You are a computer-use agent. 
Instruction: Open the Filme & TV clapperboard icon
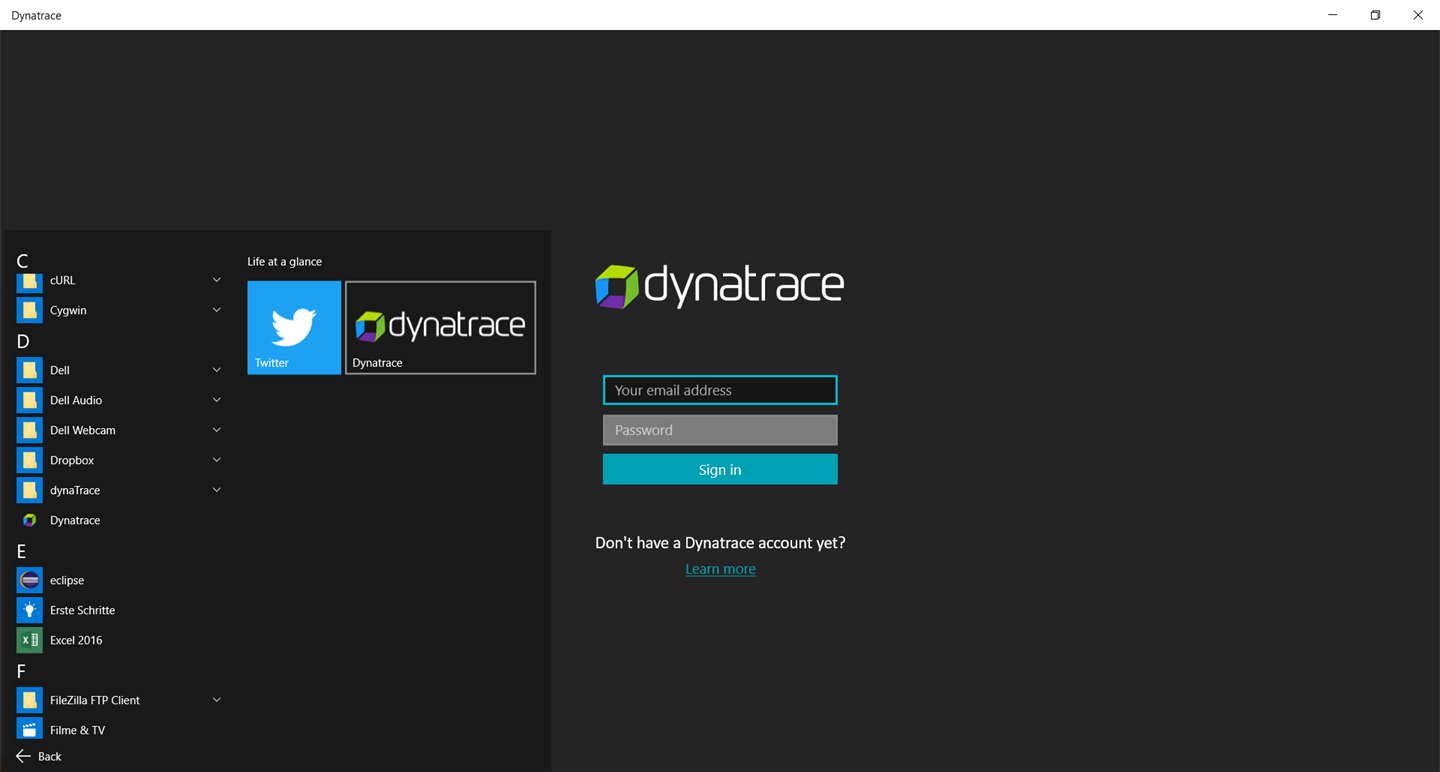point(30,730)
